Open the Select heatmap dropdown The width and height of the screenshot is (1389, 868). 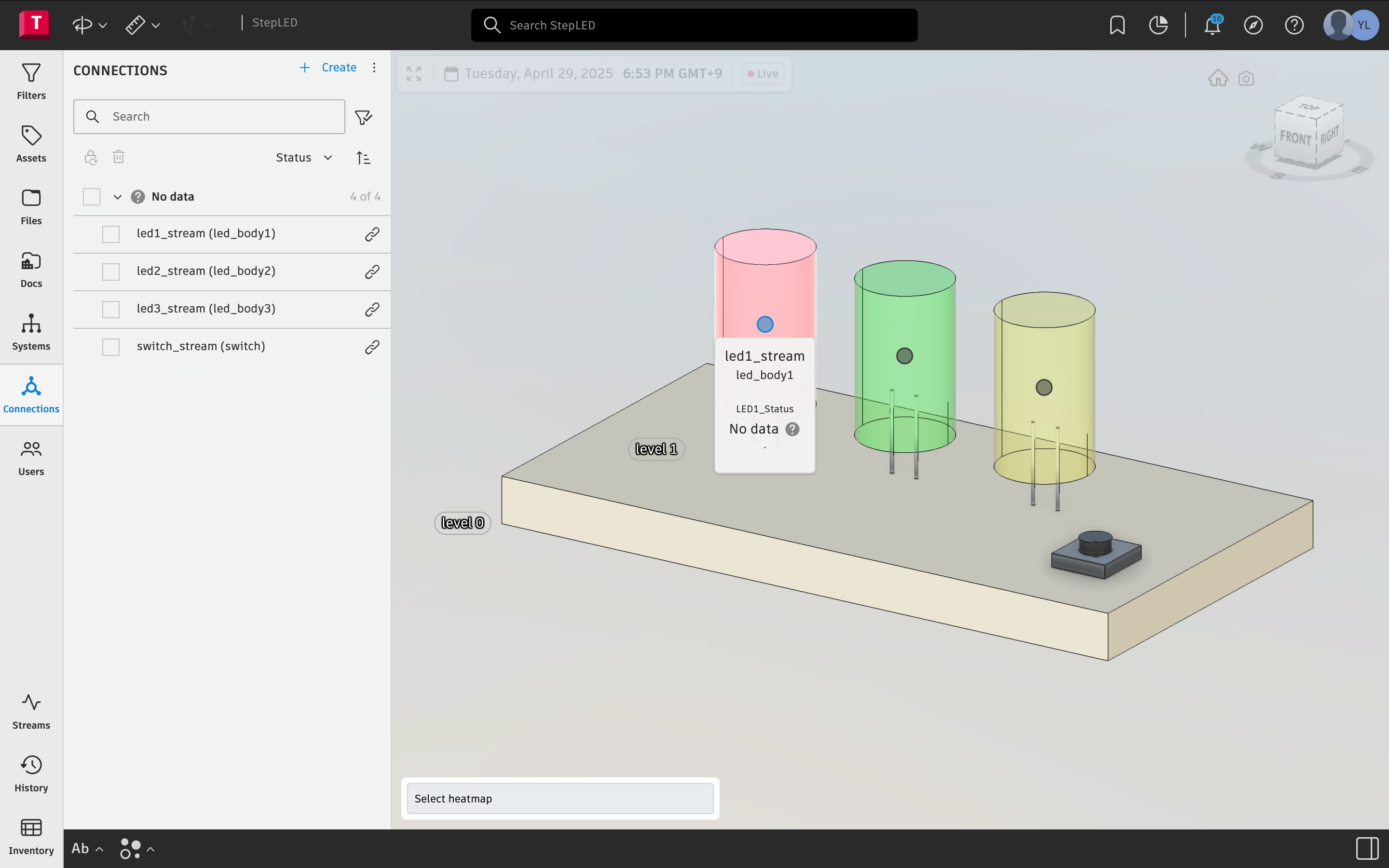(x=559, y=799)
